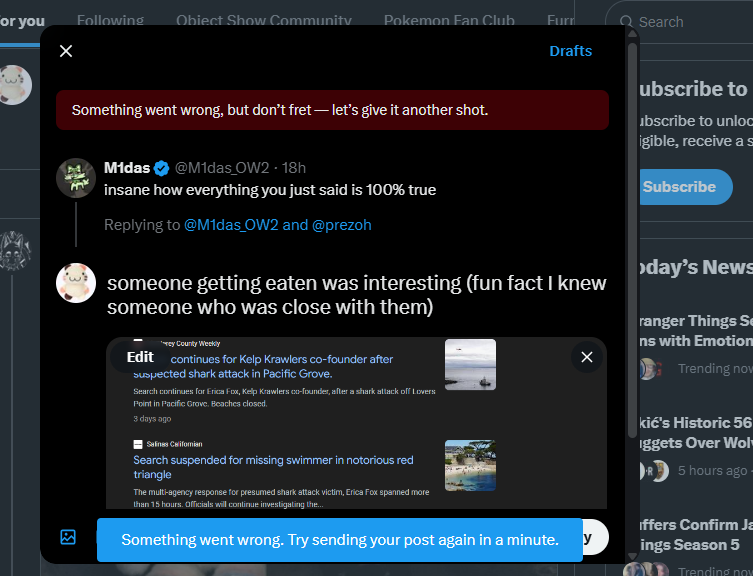Remove the attached image from the reply

tap(586, 357)
